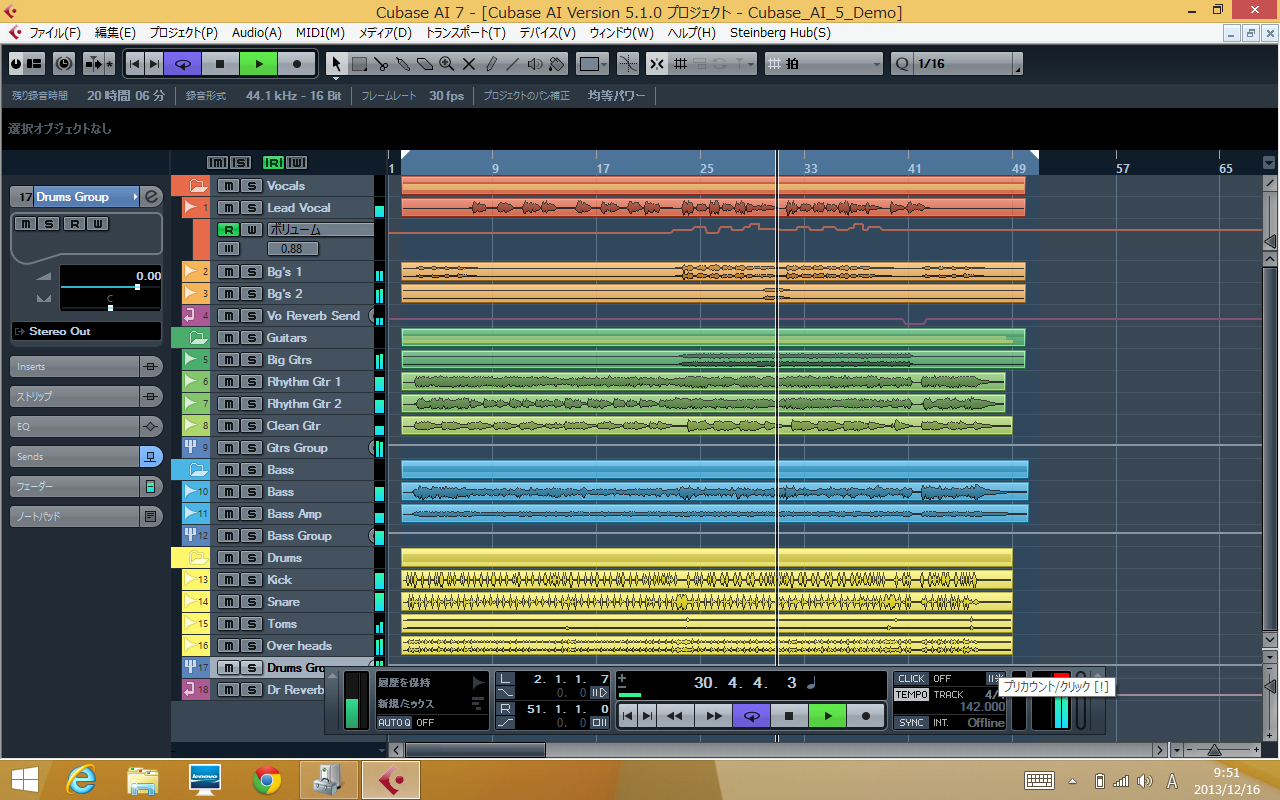Open the quantize 1/16 preset dropdown
Viewport: 1280px width, 800px height.
coord(1017,66)
